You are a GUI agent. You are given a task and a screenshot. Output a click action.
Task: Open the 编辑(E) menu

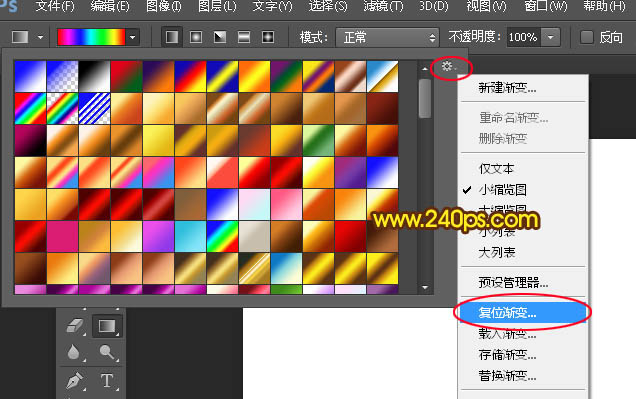point(110,6)
